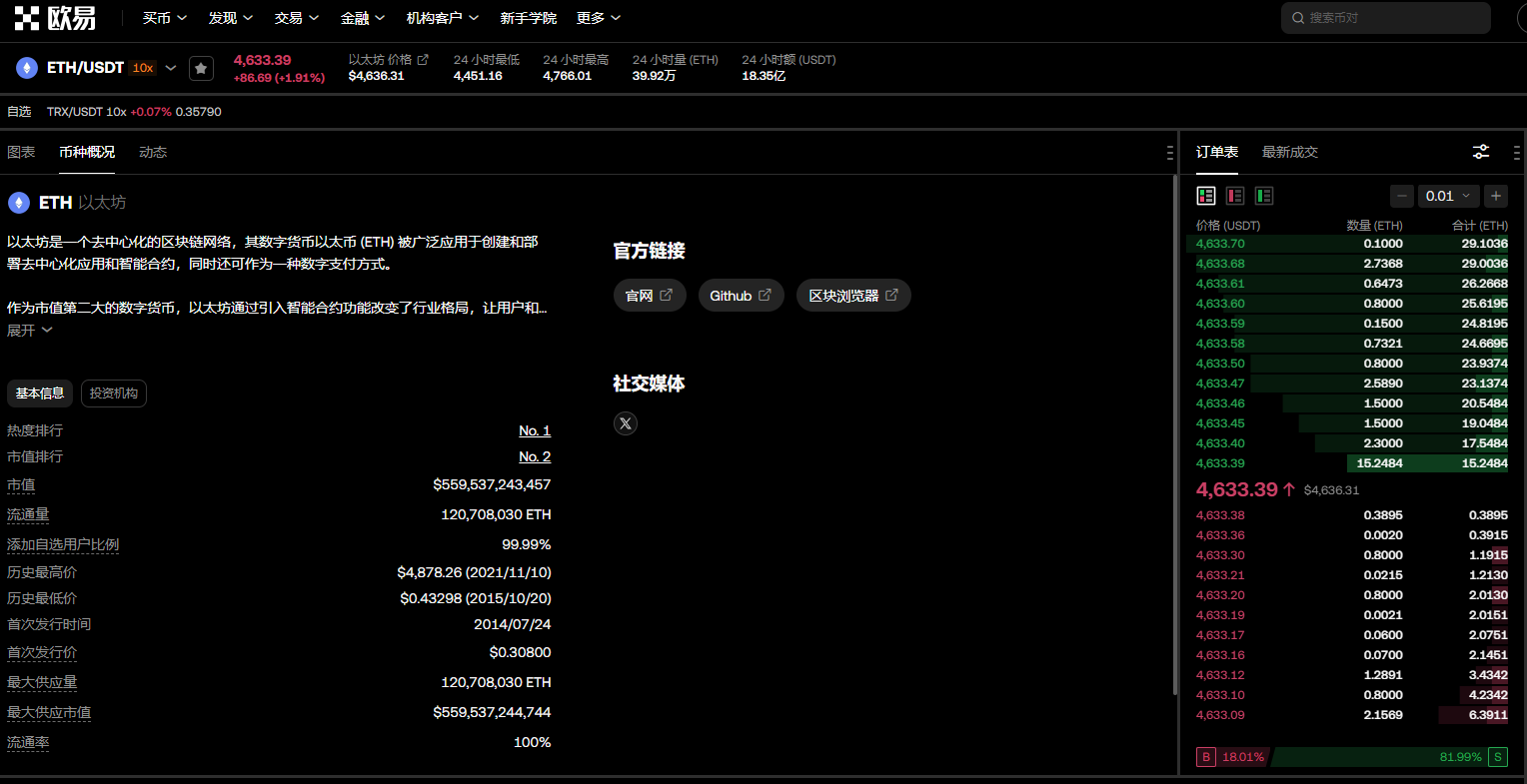The image size is (1527, 784).
Task: Click the 市值 label
Action: (x=21, y=484)
